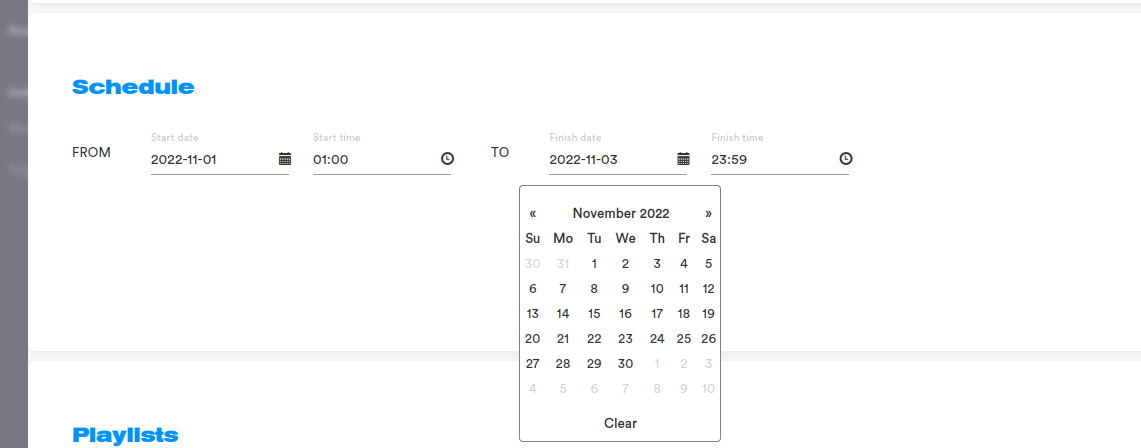Select November 3 in the calendar
Image resolution: width=1141 pixels, height=448 pixels.
tap(656, 264)
